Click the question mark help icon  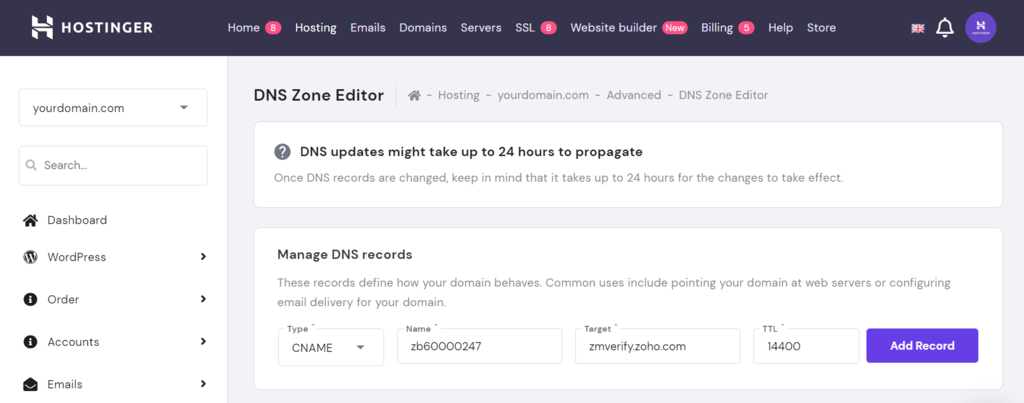[x=283, y=152]
